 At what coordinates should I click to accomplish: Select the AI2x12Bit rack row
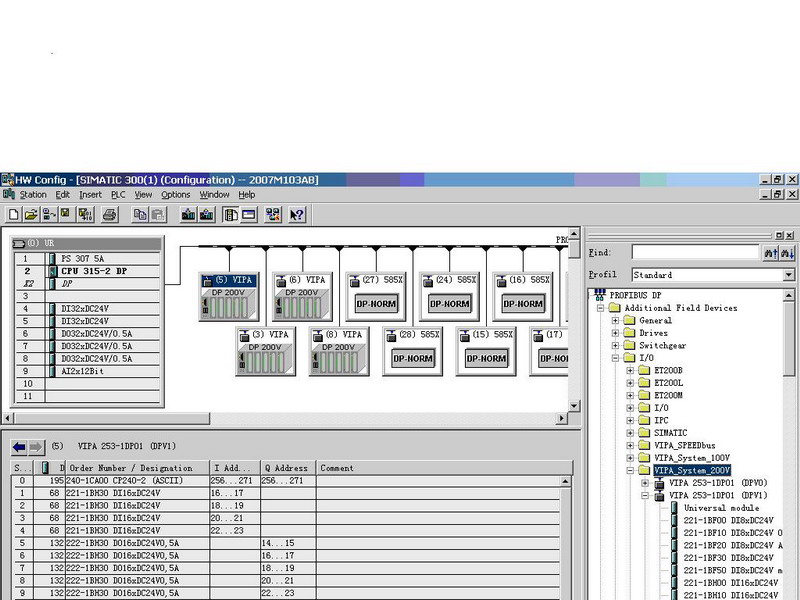pyautogui.click(x=88, y=371)
